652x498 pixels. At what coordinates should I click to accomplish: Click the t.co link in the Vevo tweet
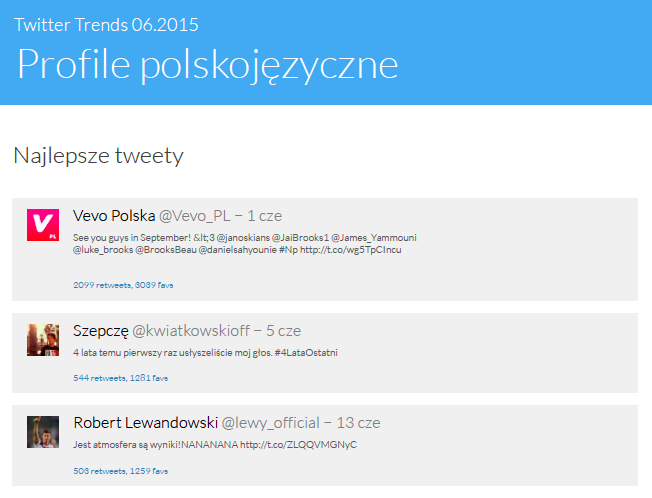pyautogui.click(x=351, y=249)
